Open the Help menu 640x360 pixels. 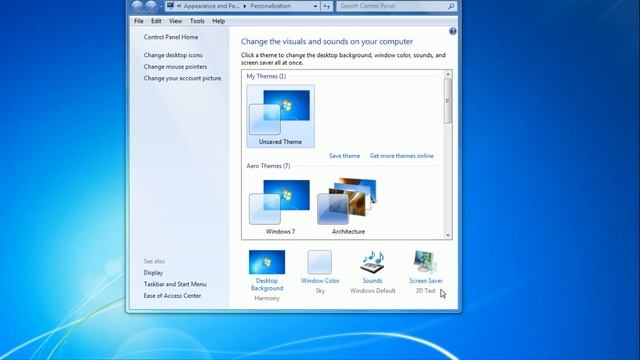[218, 21]
